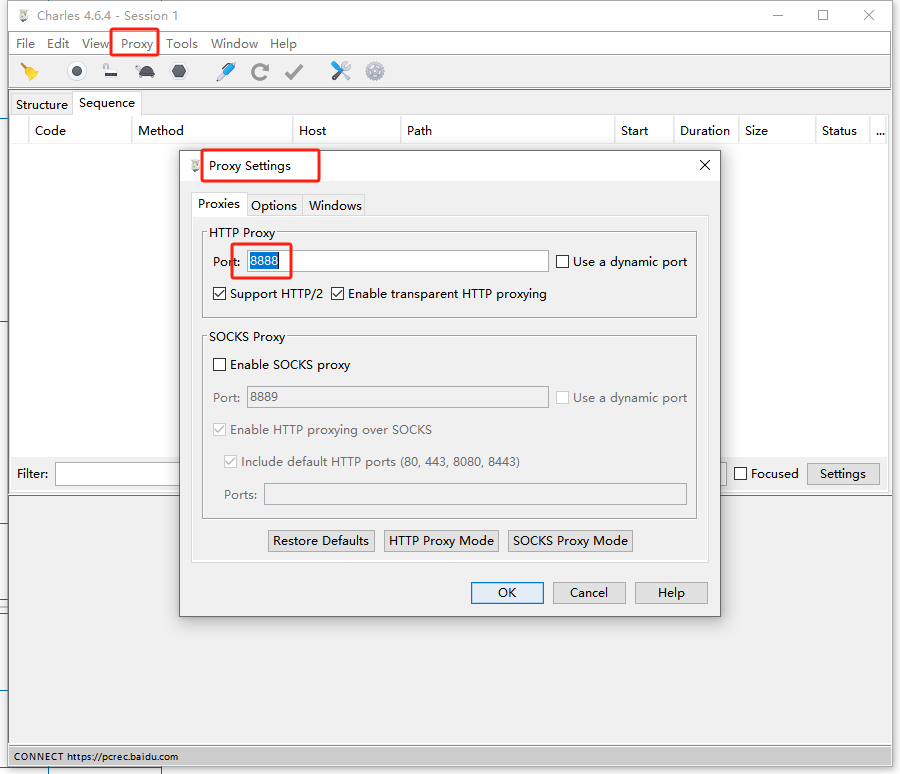This screenshot has height=774, width=900.
Task: Select the Proxies tab in dialog
Action: [x=219, y=204]
